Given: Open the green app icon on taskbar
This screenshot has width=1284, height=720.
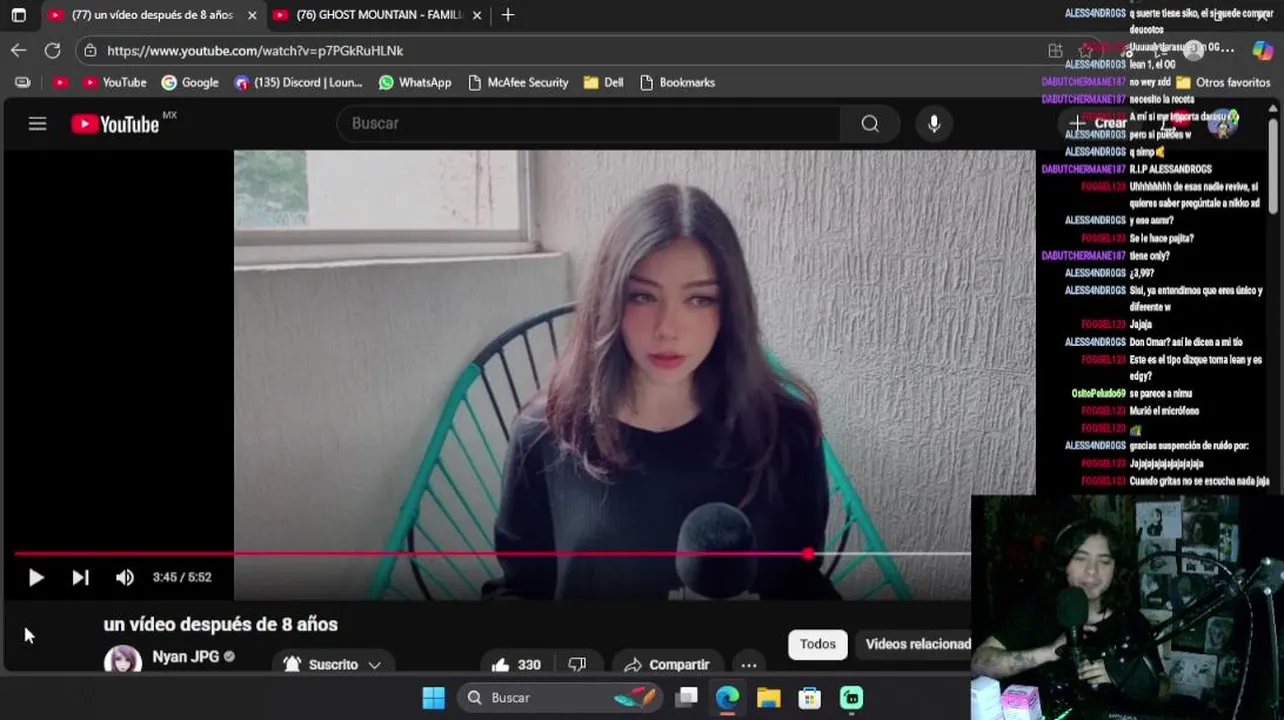Looking at the screenshot, I should tap(851, 697).
